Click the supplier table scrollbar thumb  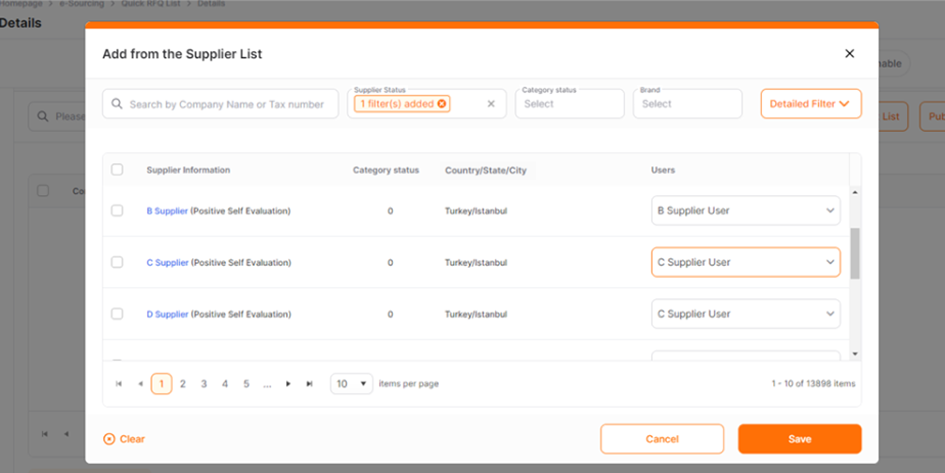click(x=855, y=254)
